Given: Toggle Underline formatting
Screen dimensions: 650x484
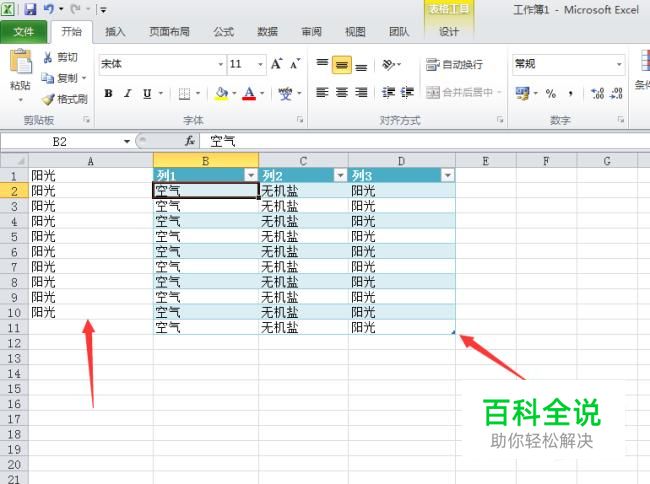Looking at the screenshot, I should pyautogui.click(x=147, y=94).
